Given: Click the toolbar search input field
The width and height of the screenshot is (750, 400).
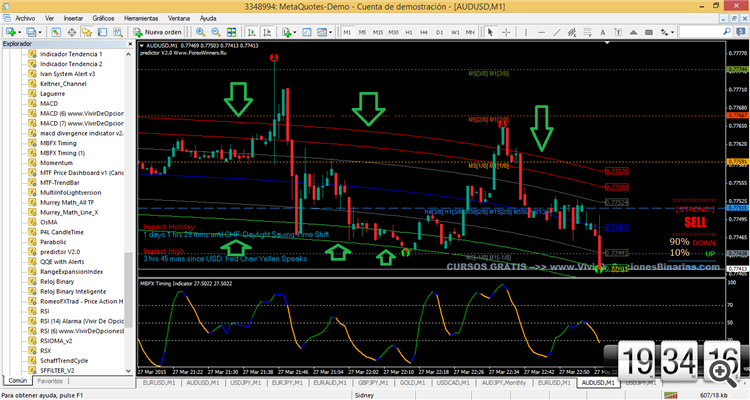Looking at the screenshot, I should pos(701,32).
